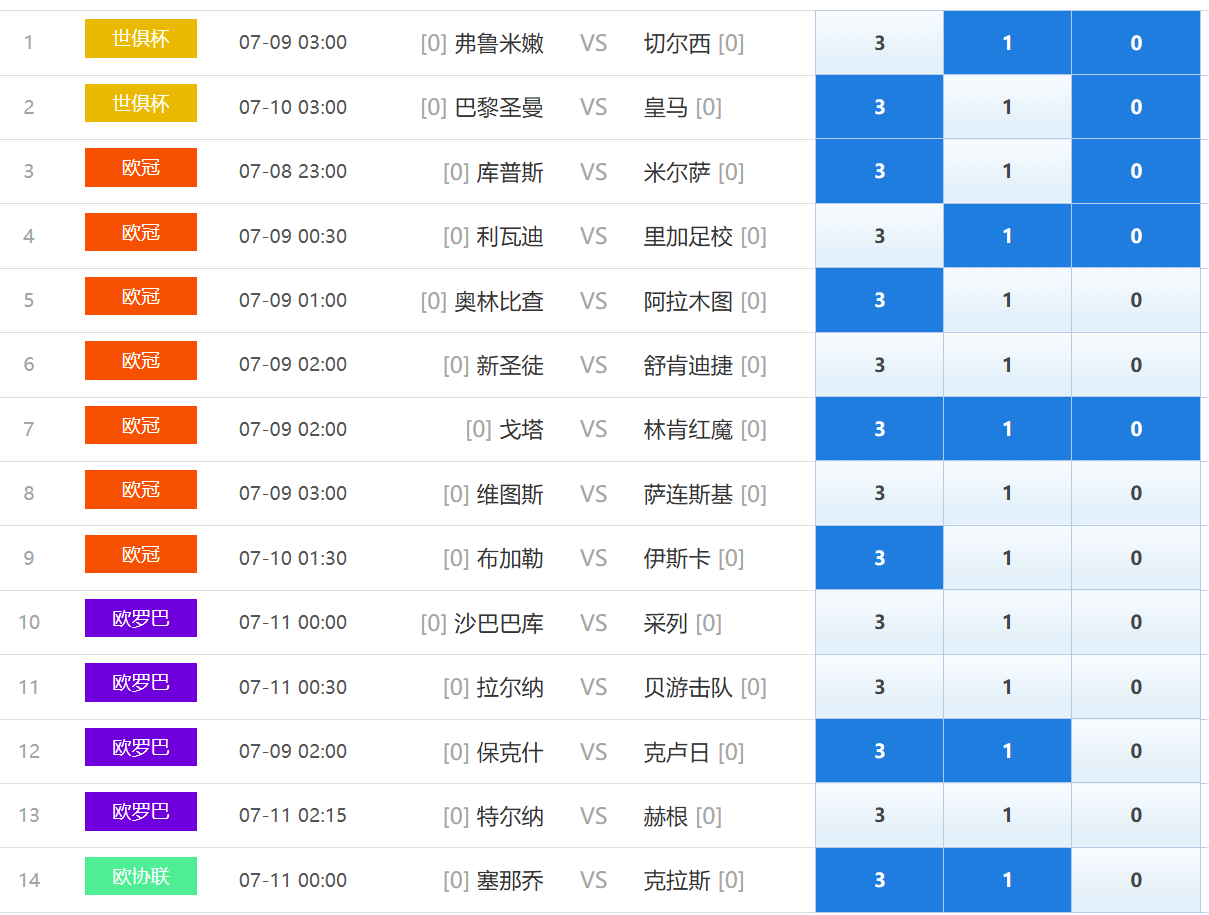Image resolution: width=1209 pixels, height=915 pixels.
Task: Select option 3 for 新圣徒 vs 舒肯迪捷
Action: pyautogui.click(x=879, y=365)
